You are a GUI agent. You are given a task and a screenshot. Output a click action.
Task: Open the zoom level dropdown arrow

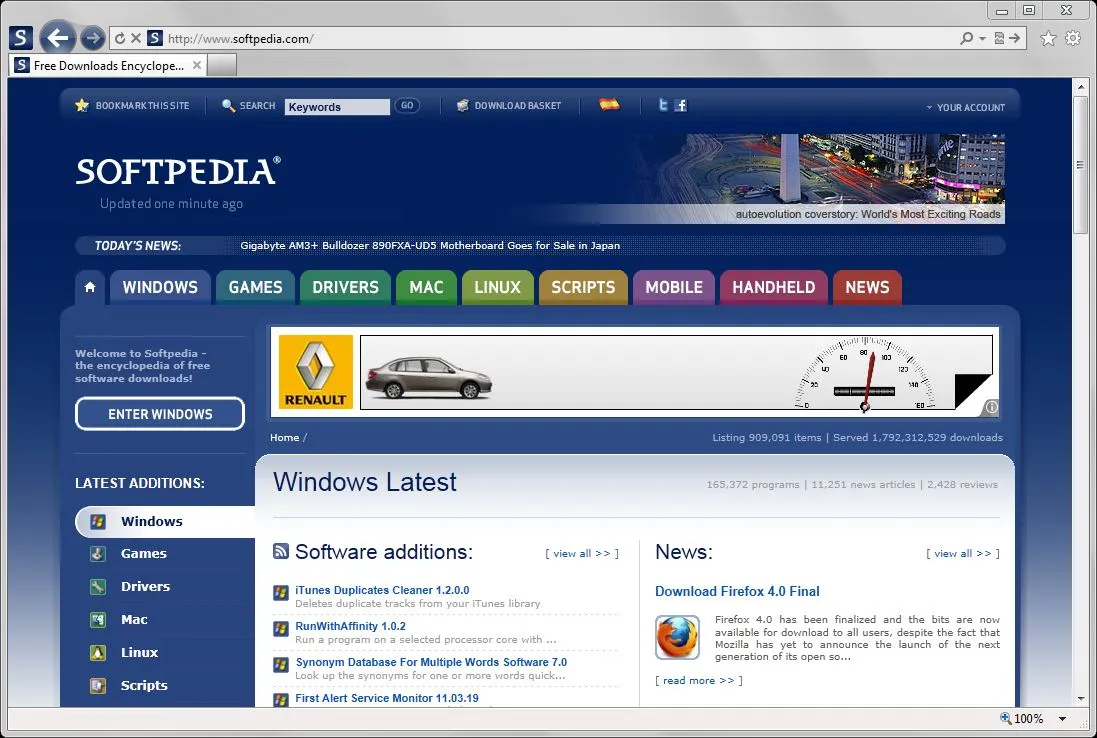(x=1062, y=719)
